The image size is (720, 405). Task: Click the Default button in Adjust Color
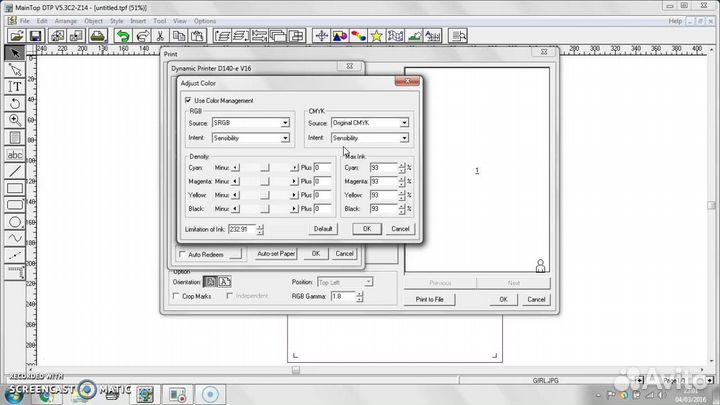click(323, 229)
